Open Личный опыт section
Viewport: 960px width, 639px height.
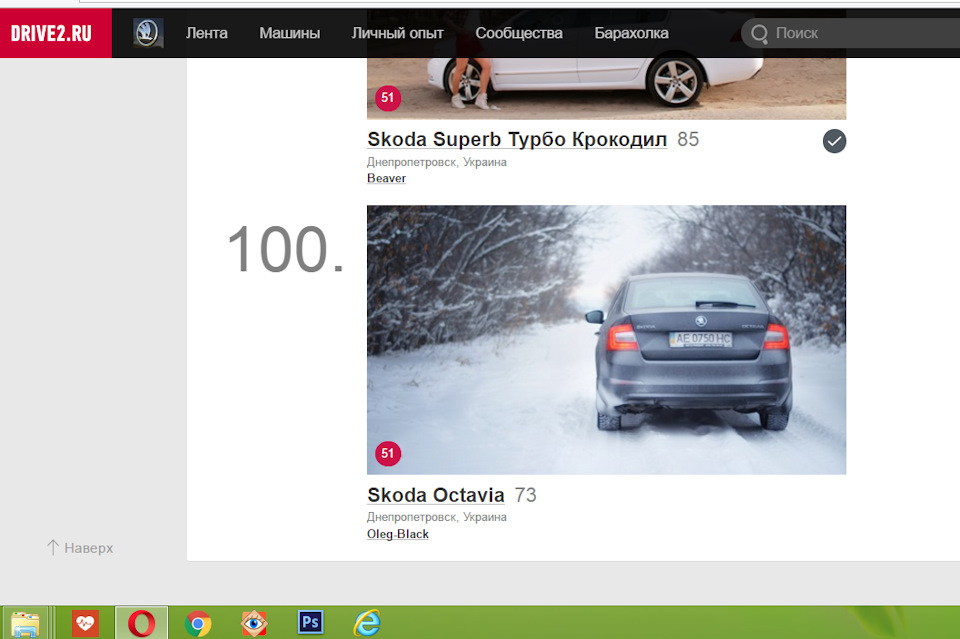click(x=397, y=33)
